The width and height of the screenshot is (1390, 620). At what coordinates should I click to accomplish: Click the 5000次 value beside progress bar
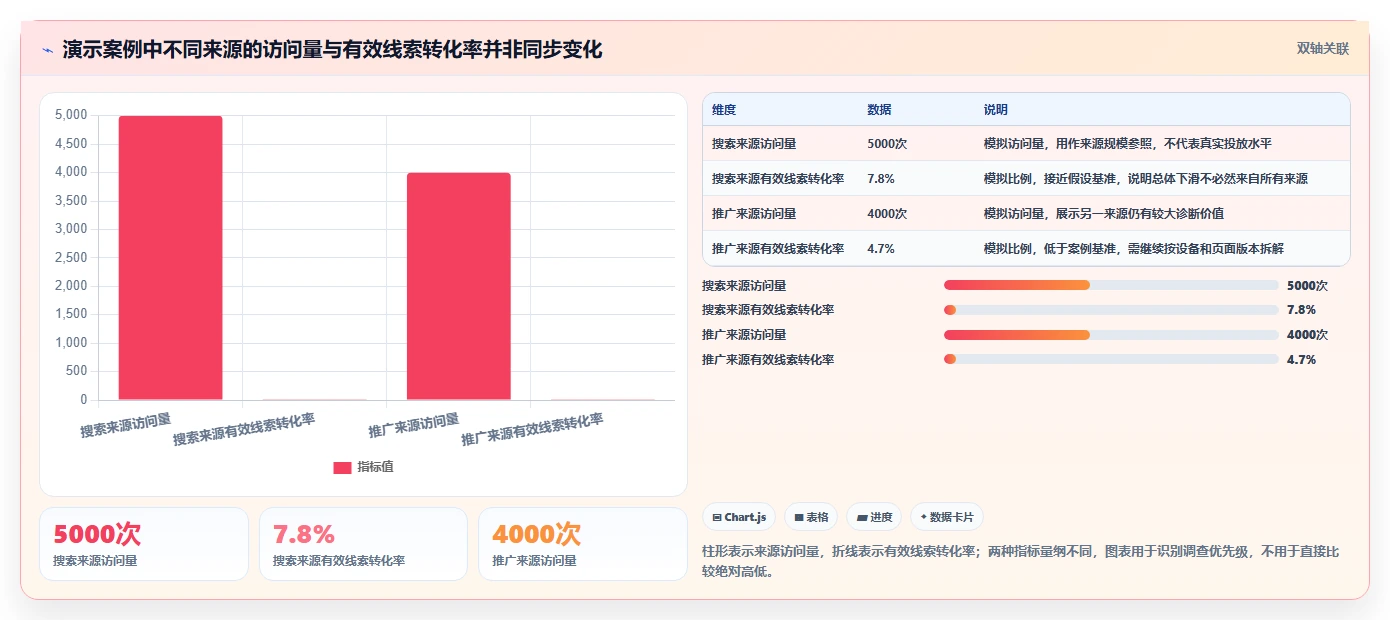coord(1307,285)
